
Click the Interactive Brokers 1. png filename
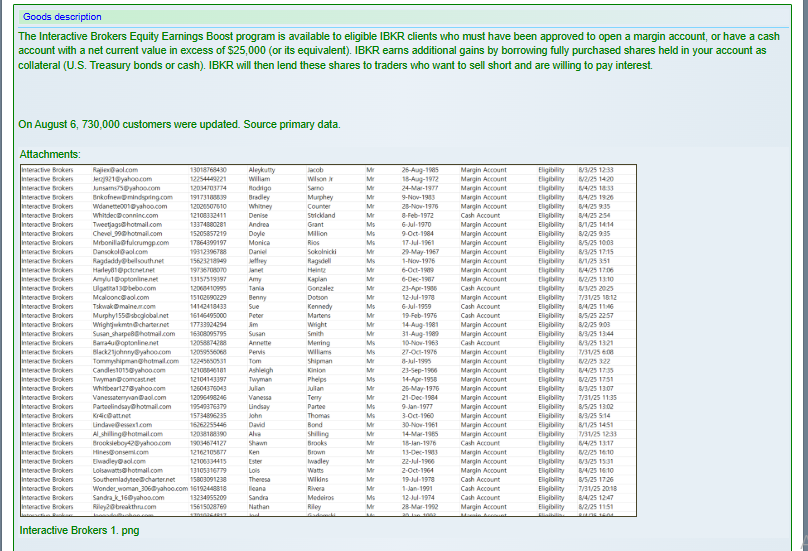point(79,529)
